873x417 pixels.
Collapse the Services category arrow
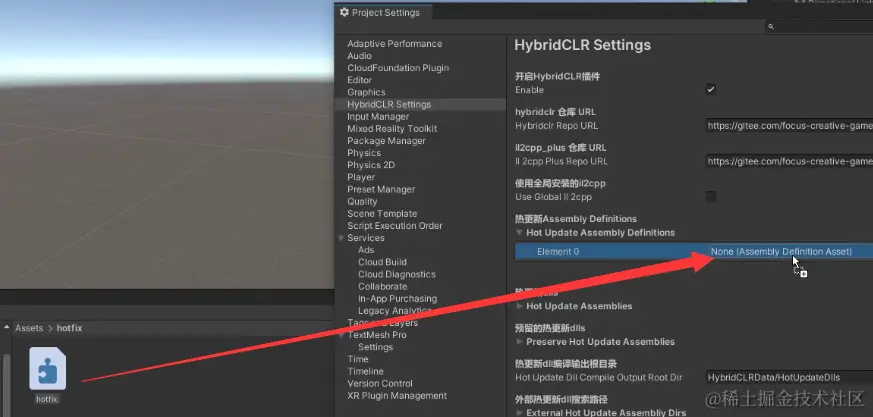(341, 238)
